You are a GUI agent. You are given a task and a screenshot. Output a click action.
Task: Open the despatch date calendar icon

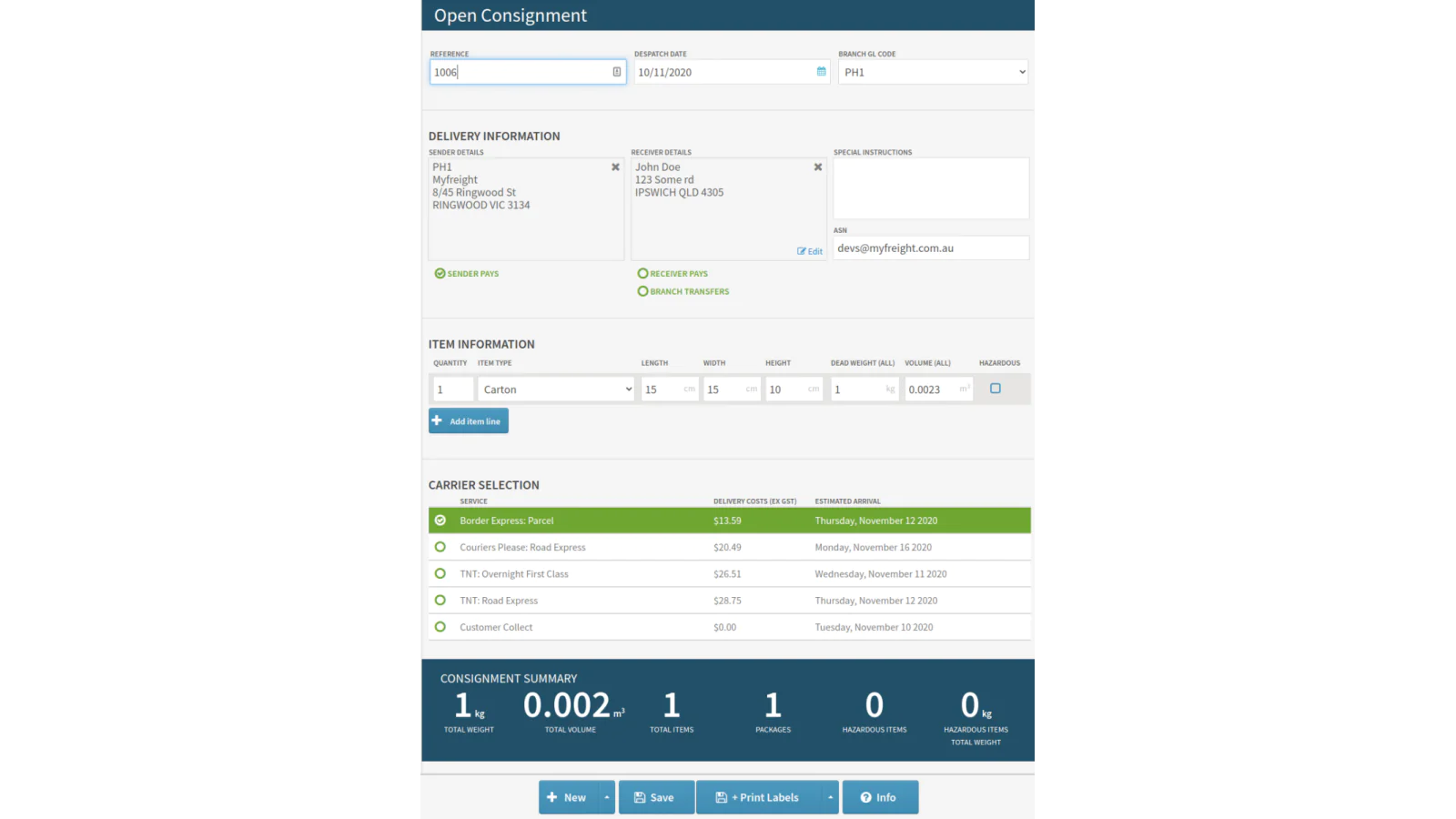pos(822,72)
